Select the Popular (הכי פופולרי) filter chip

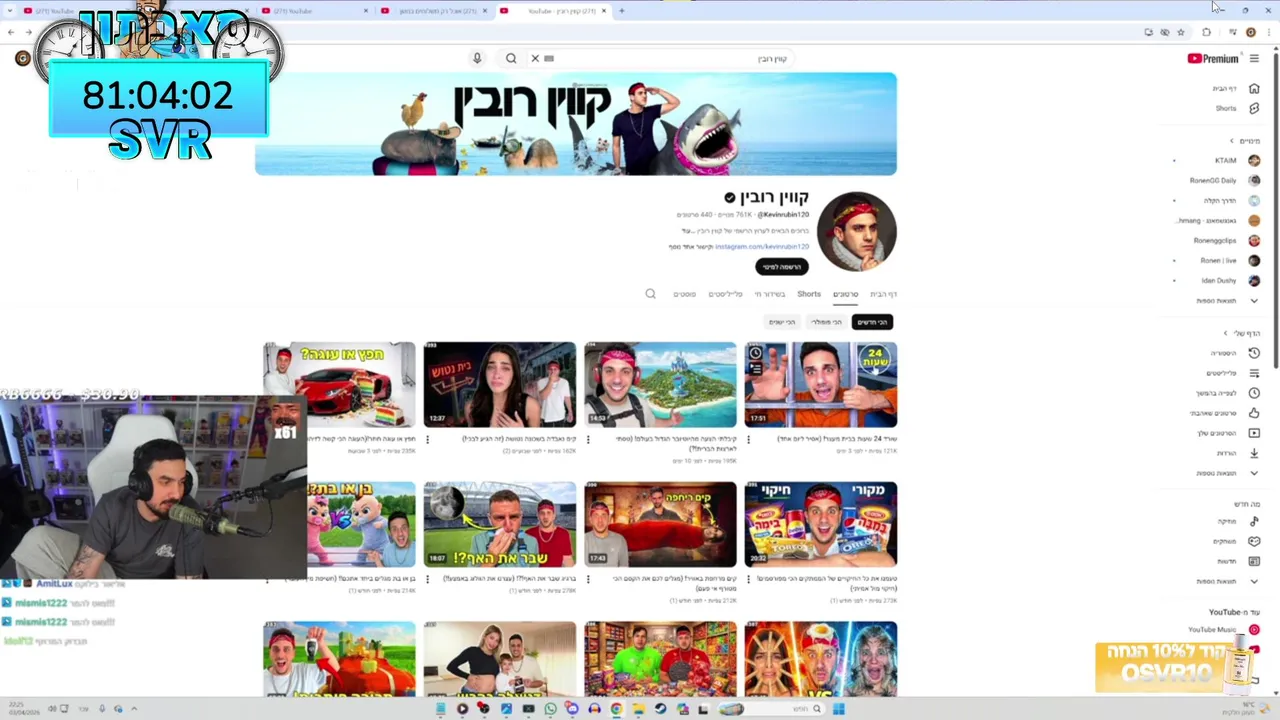(x=826, y=322)
